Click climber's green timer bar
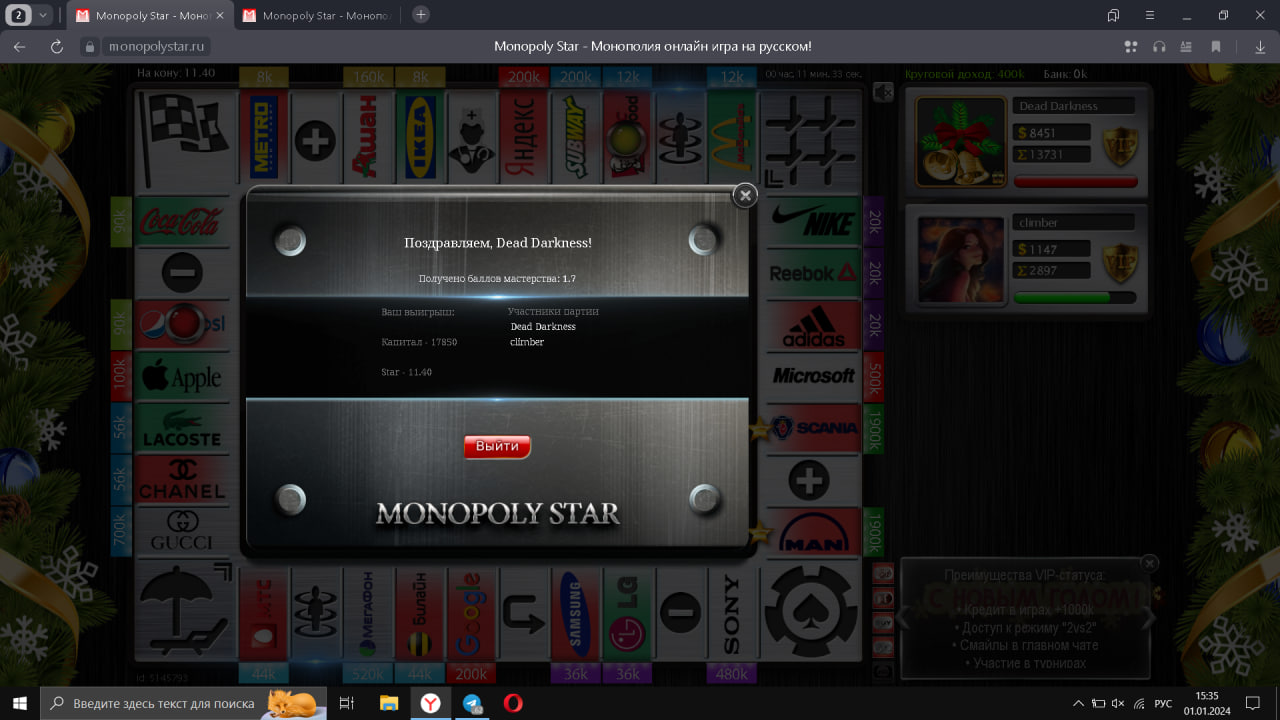 point(1075,298)
